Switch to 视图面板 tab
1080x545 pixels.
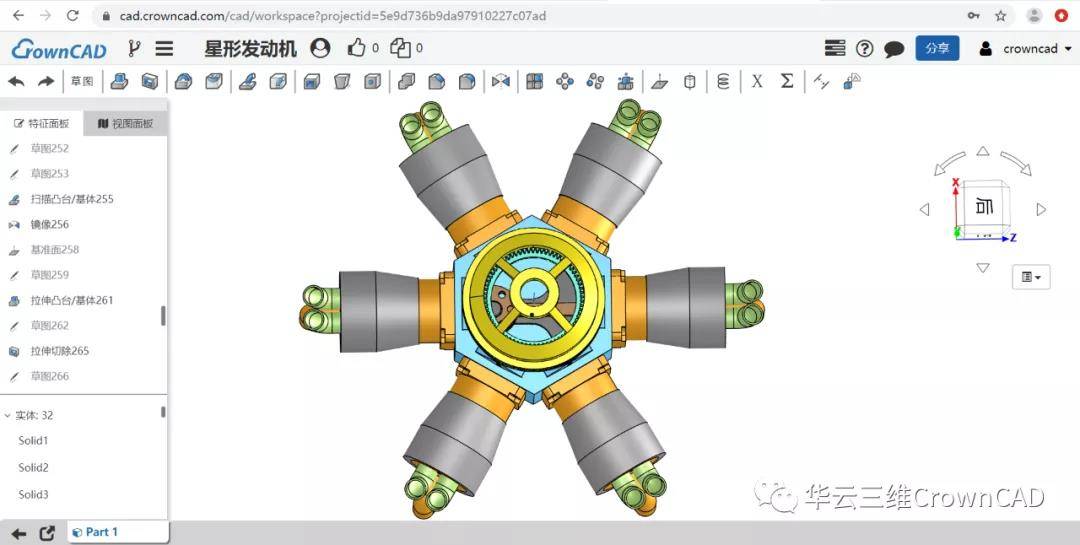(126, 123)
